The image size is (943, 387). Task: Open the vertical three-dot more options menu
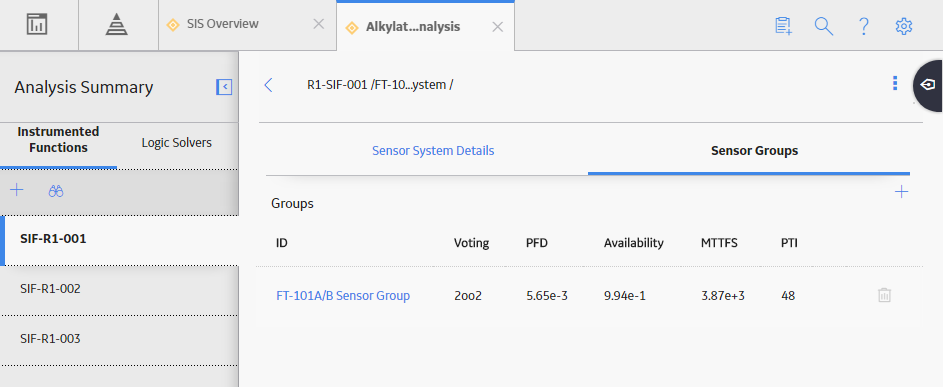895,83
